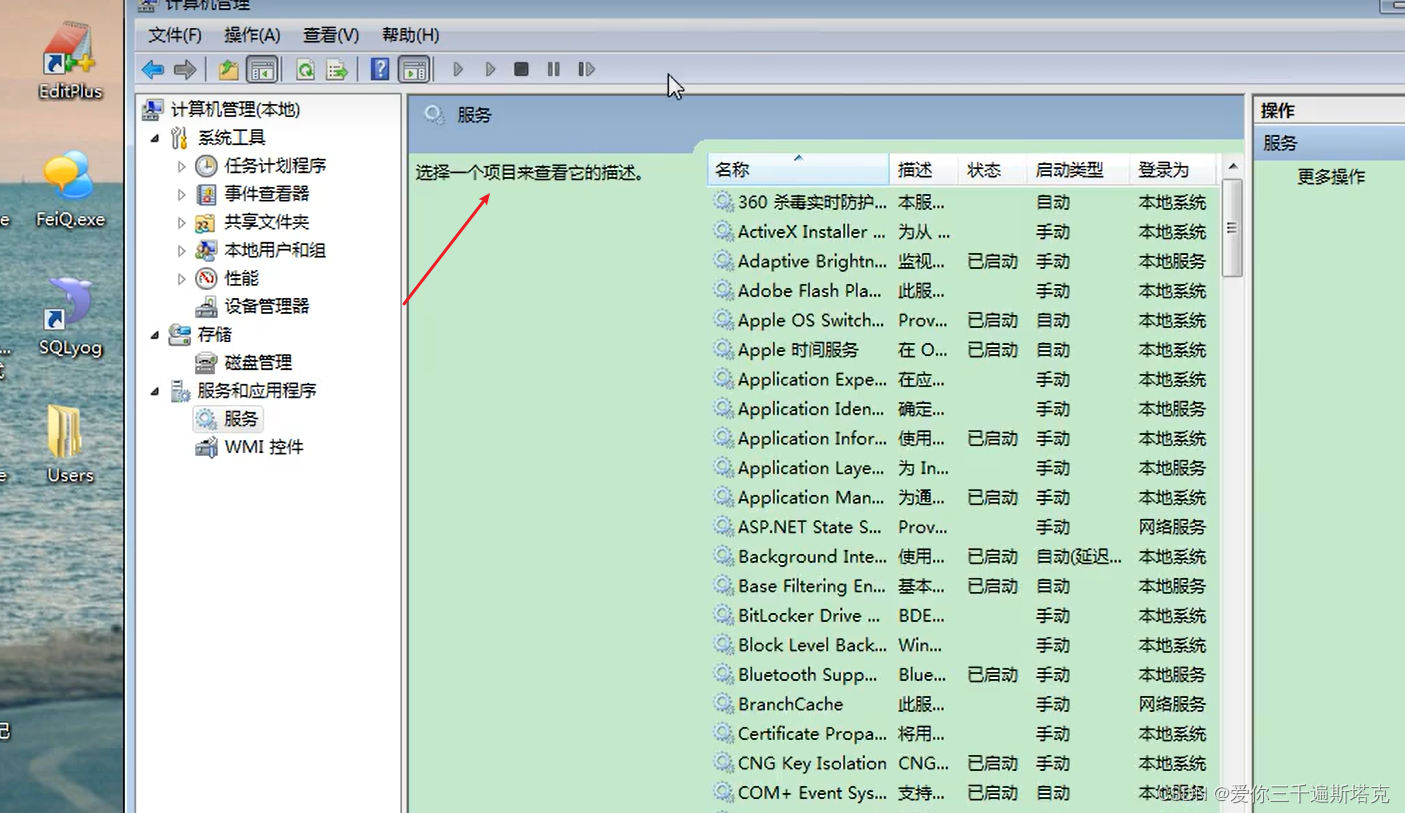The height and width of the screenshot is (813, 1405).
Task: Toggle the console tree visibility icon
Action: click(262, 69)
